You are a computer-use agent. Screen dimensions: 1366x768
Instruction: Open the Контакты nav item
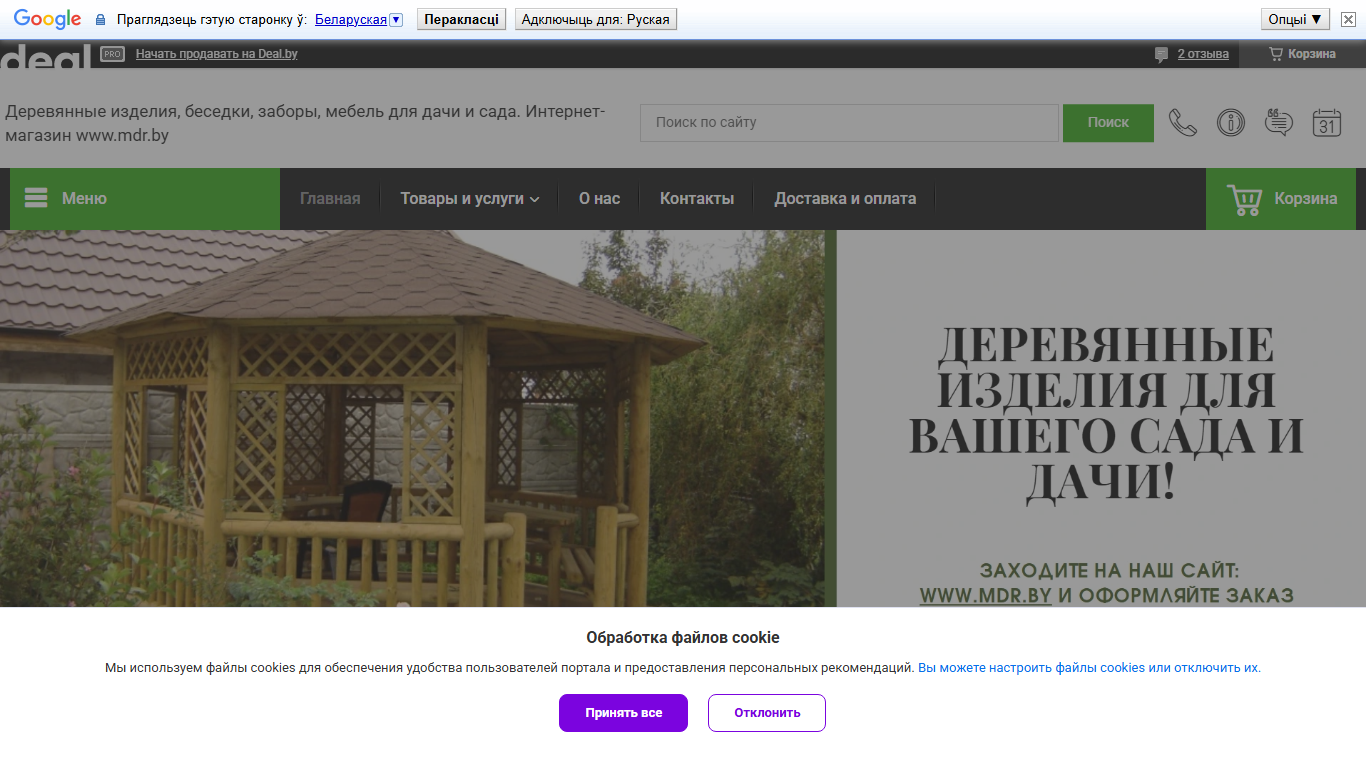click(697, 199)
